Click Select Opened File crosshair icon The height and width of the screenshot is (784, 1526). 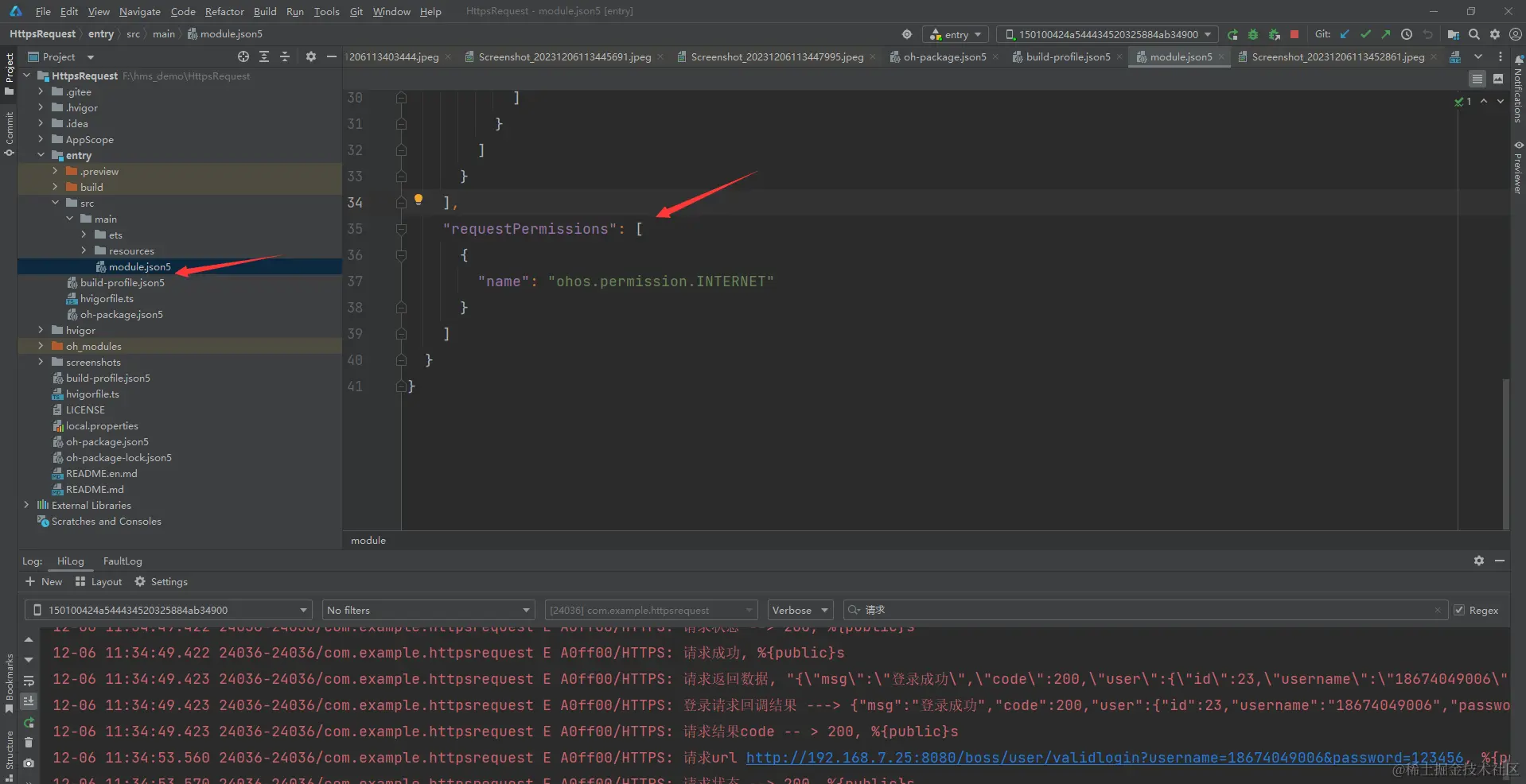(x=243, y=56)
